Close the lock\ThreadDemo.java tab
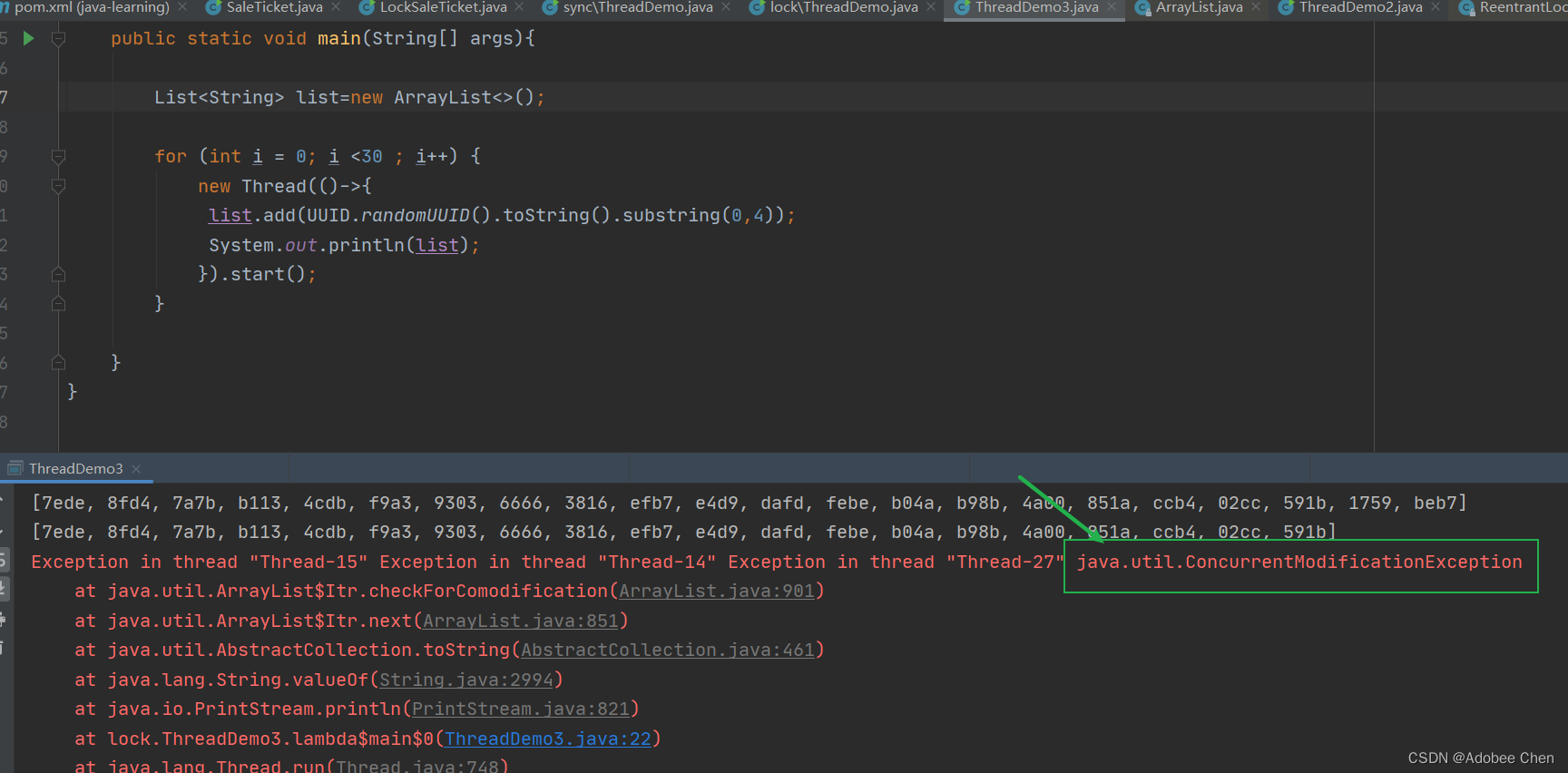Image resolution: width=1568 pixels, height=773 pixels. (x=931, y=7)
